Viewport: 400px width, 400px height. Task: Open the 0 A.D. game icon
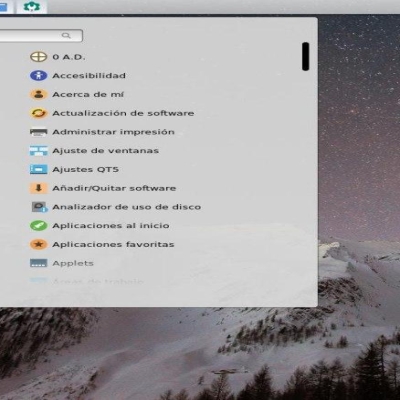[x=39, y=57]
